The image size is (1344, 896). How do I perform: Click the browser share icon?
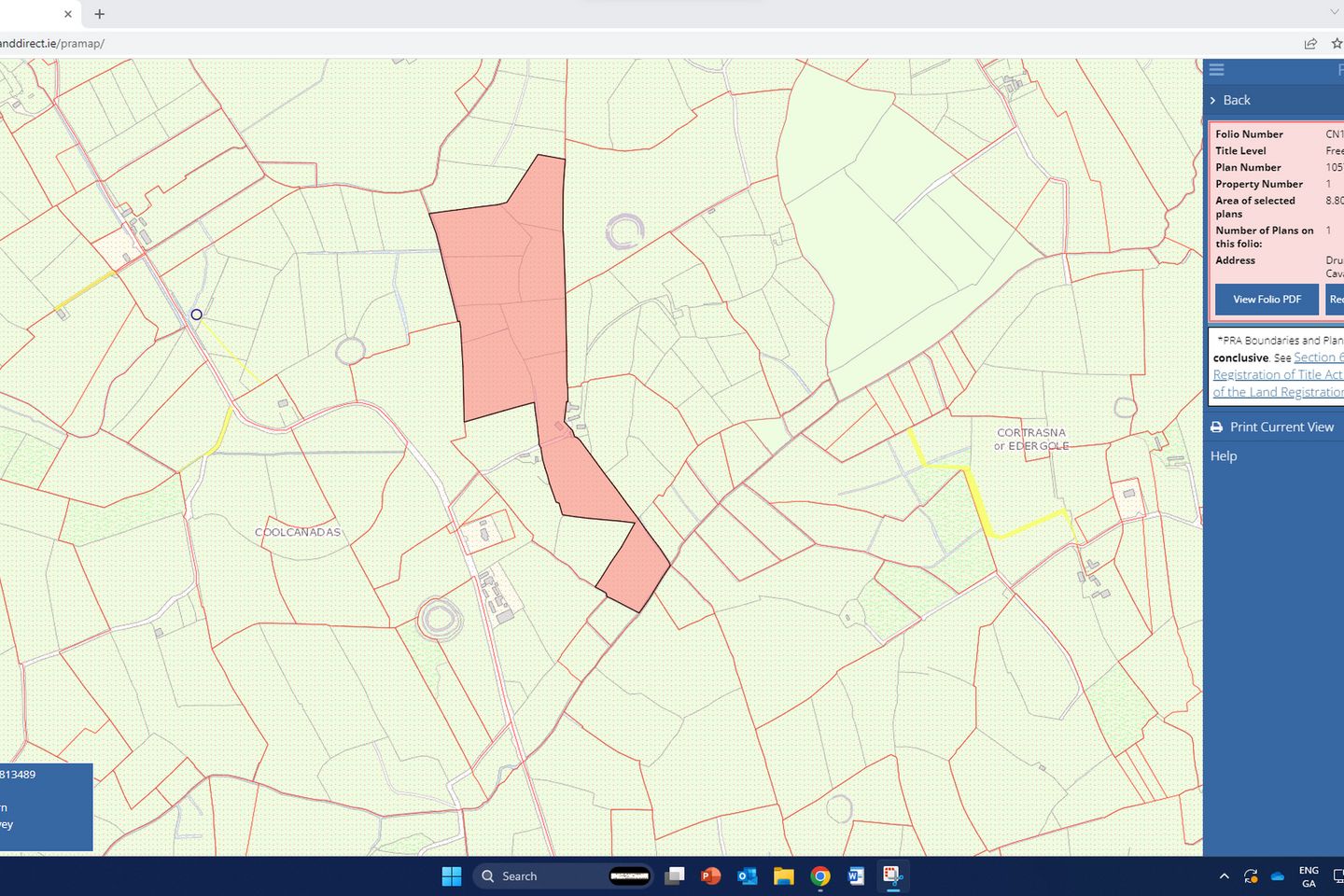1310,43
